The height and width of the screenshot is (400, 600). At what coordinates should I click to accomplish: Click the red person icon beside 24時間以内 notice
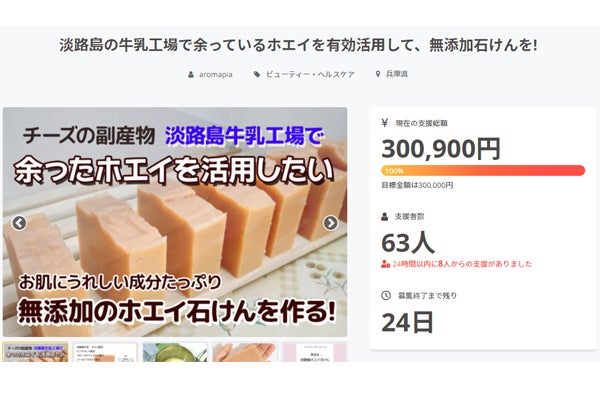point(385,264)
